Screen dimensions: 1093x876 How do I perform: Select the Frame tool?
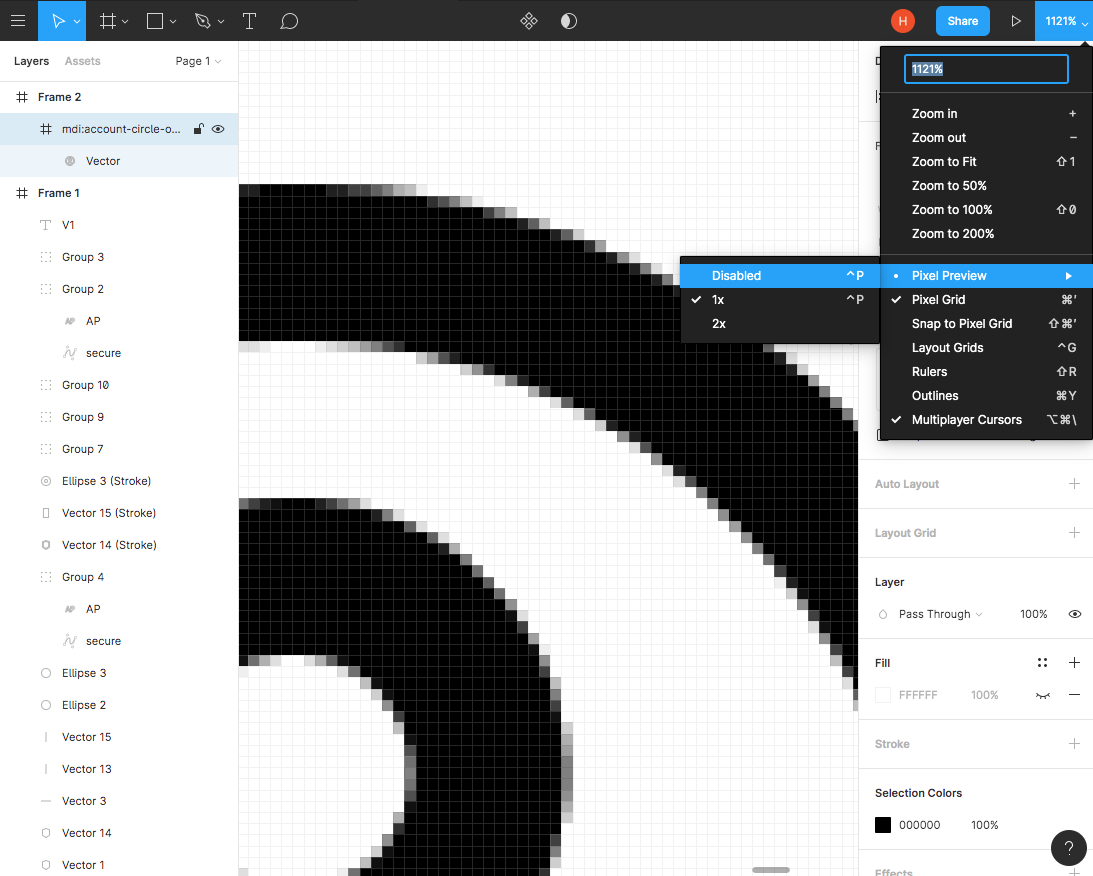click(108, 20)
